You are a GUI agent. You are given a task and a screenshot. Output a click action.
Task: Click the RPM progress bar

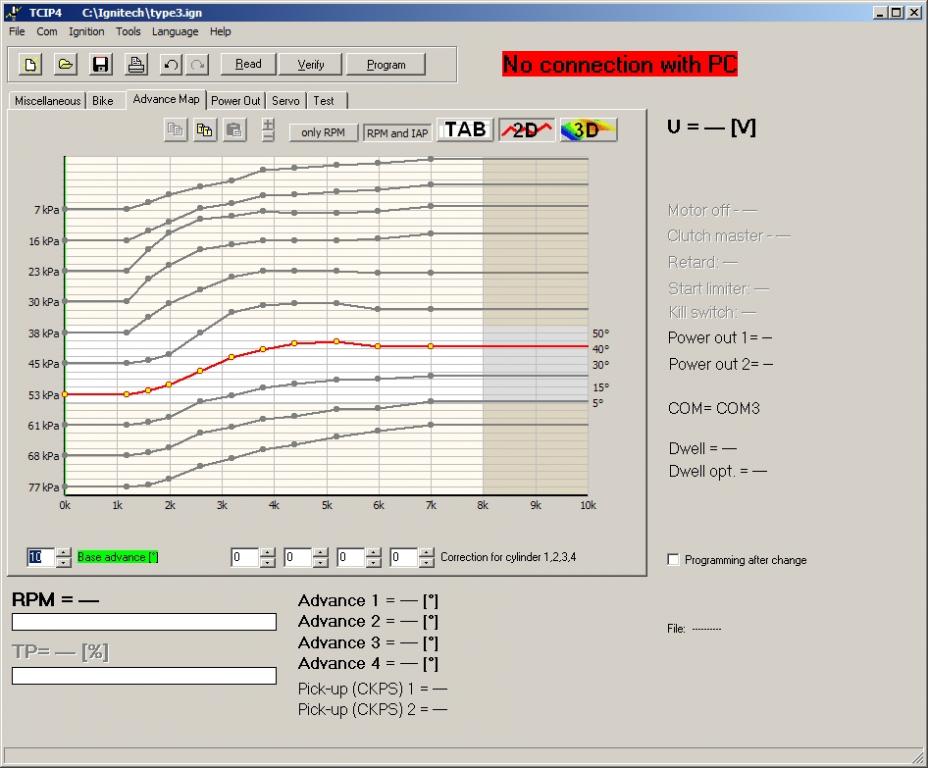point(144,622)
